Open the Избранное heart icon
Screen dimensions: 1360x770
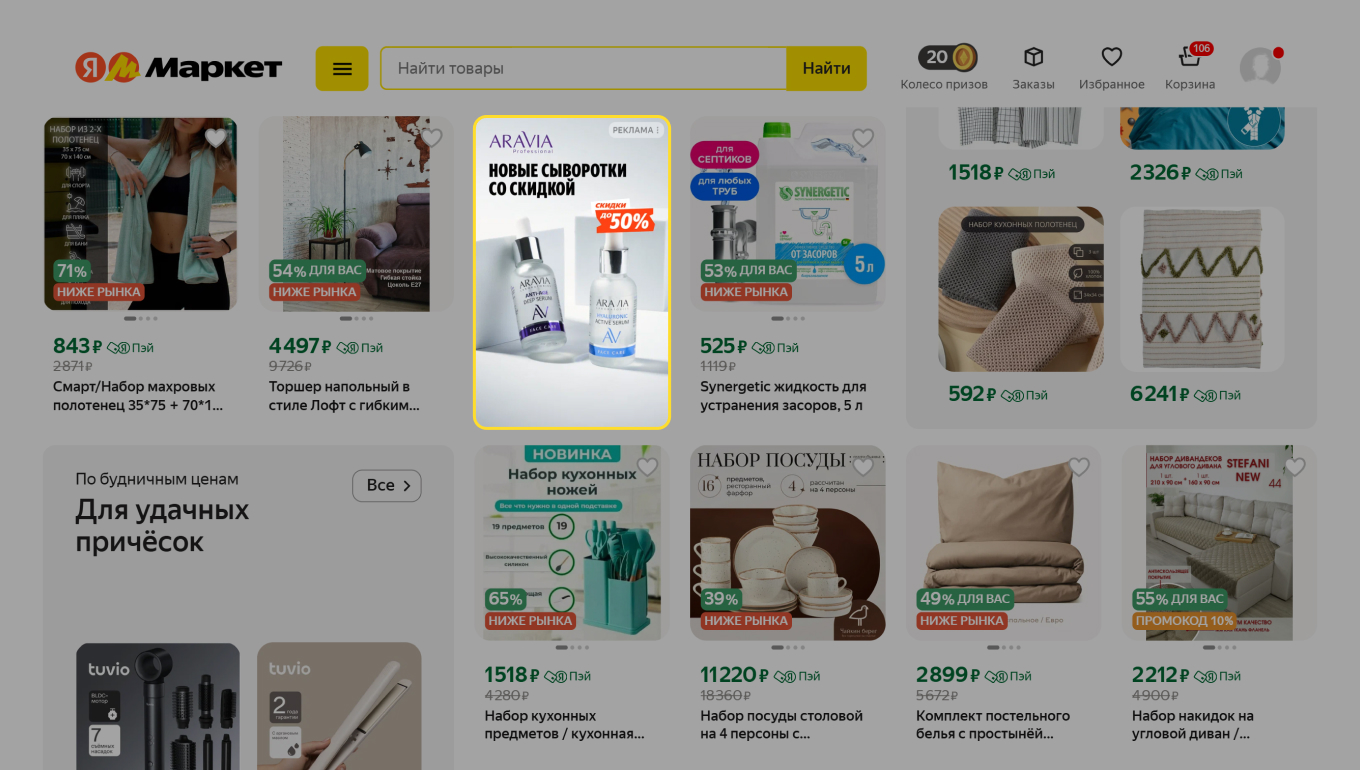(1111, 57)
